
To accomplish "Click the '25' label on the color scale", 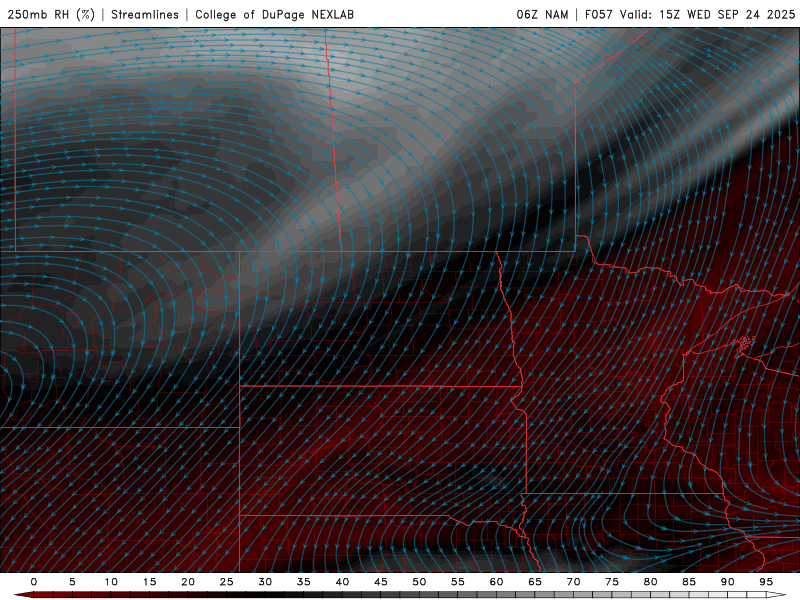I will pyautogui.click(x=227, y=582).
